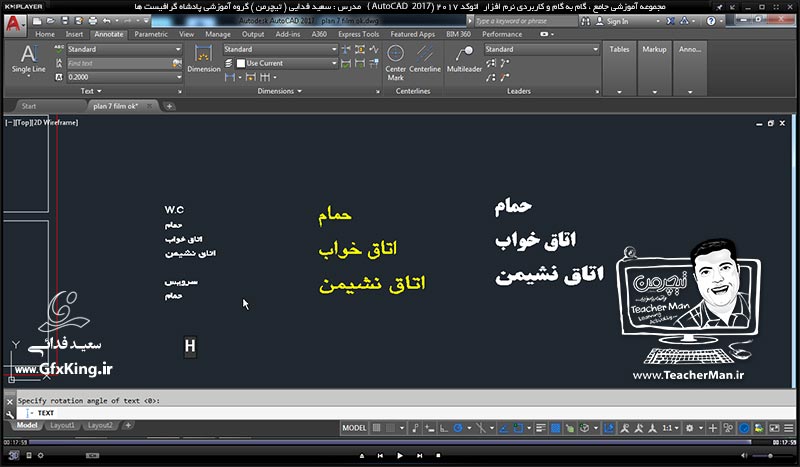Toggle snap mode in status bar
Image resolution: width=800 pixels, height=467 pixels.
390,428
